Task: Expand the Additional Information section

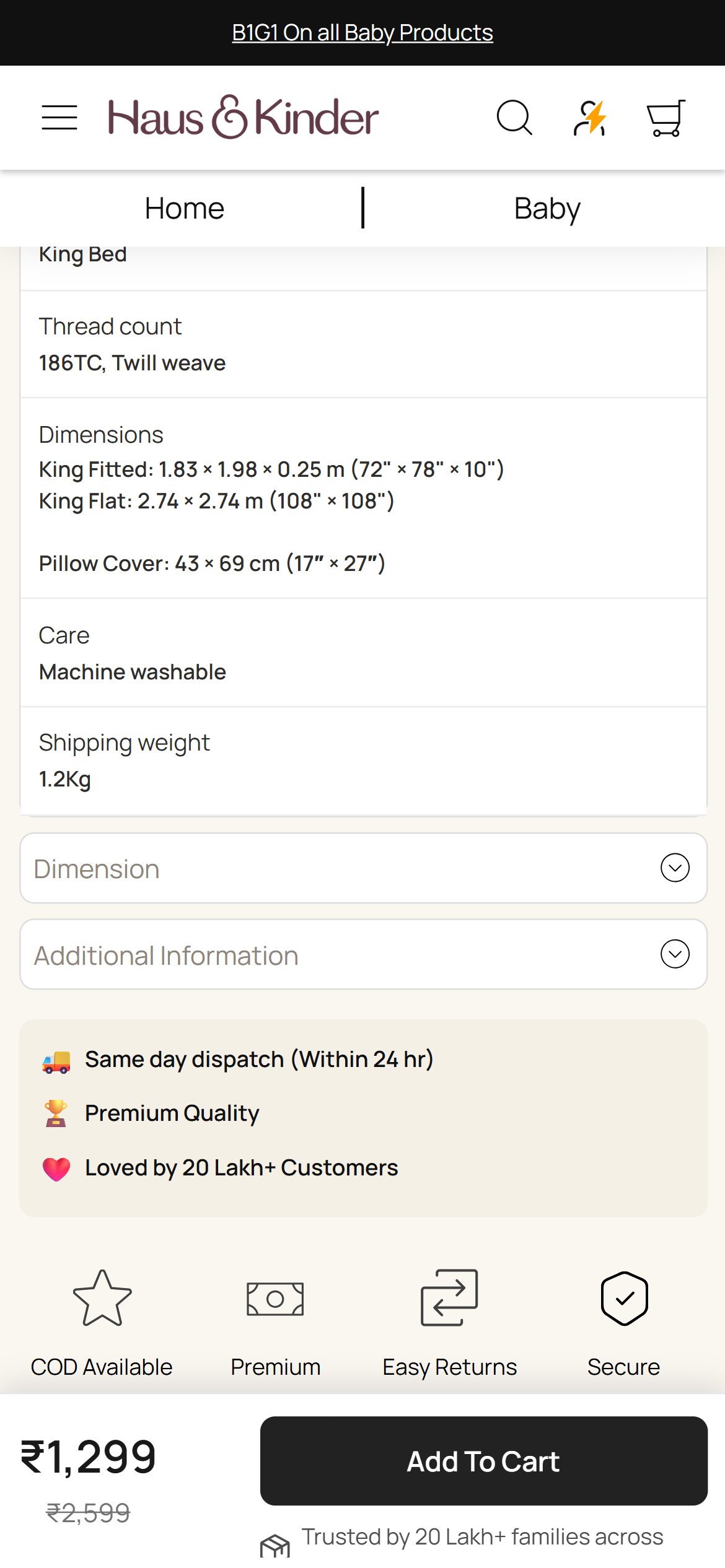Action: click(x=363, y=954)
